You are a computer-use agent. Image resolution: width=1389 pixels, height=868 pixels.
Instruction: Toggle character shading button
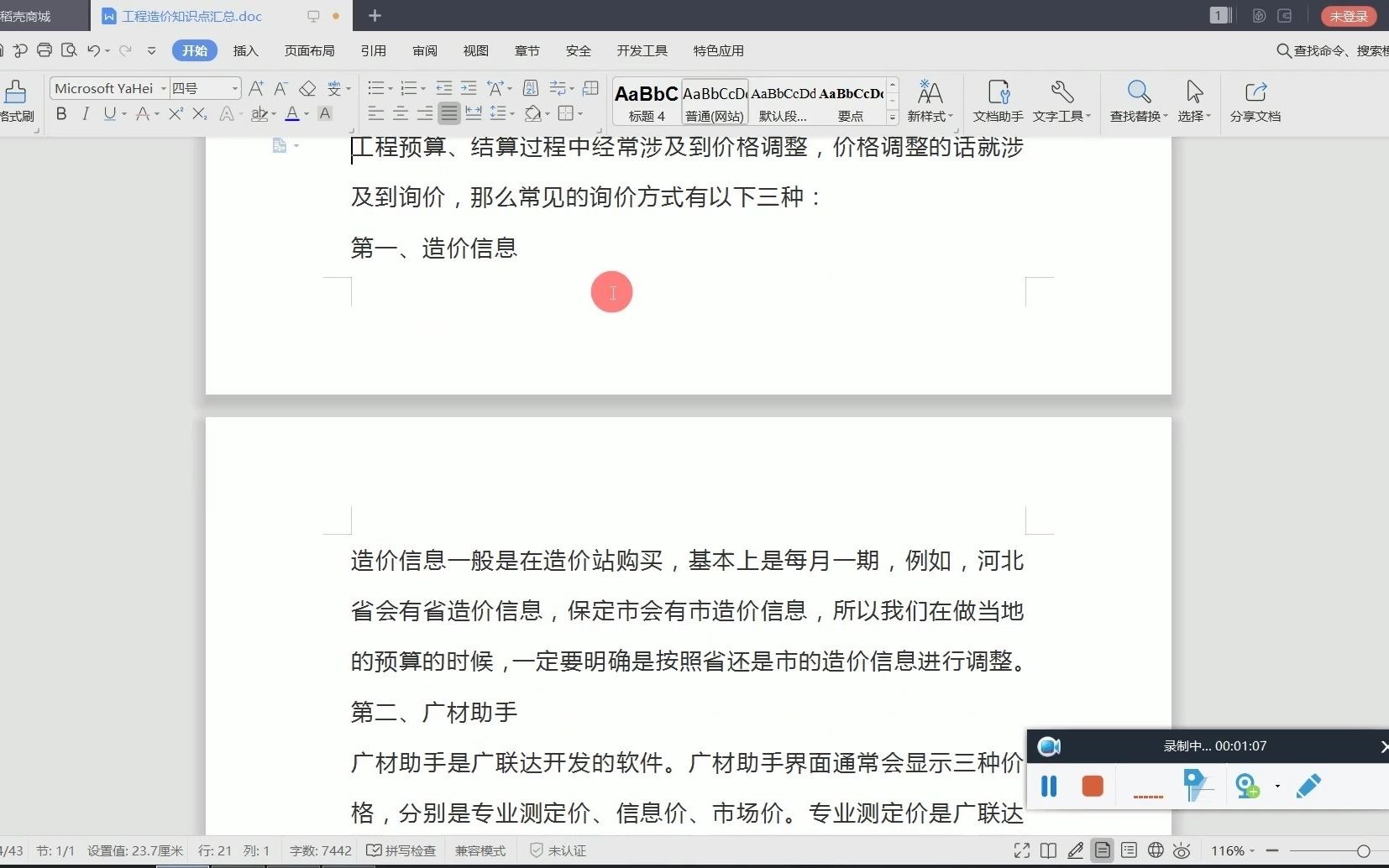pos(325,113)
